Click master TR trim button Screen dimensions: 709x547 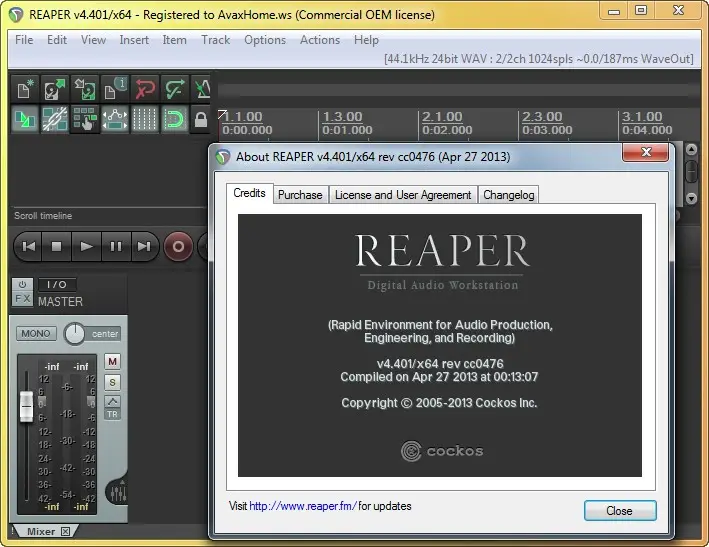click(113, 414)
